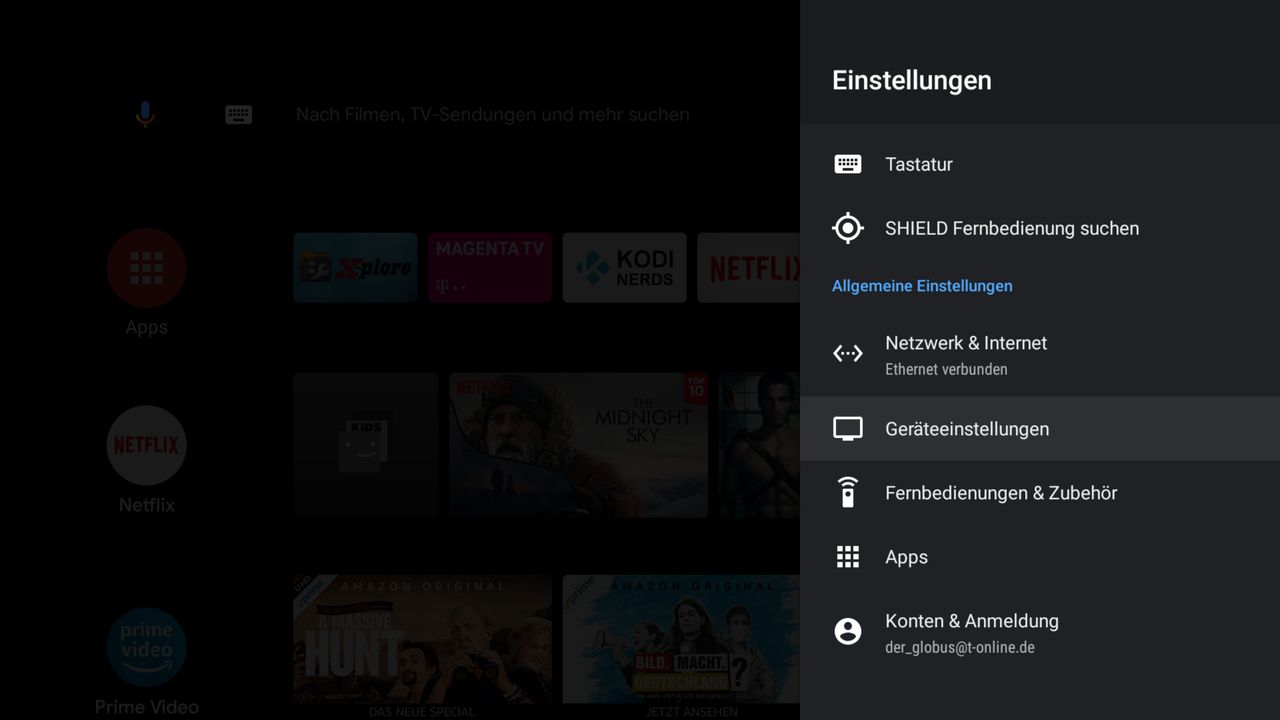Open the Netflix Kids tile
Viewport: 1280px width, 720px height.
(366, 445)
